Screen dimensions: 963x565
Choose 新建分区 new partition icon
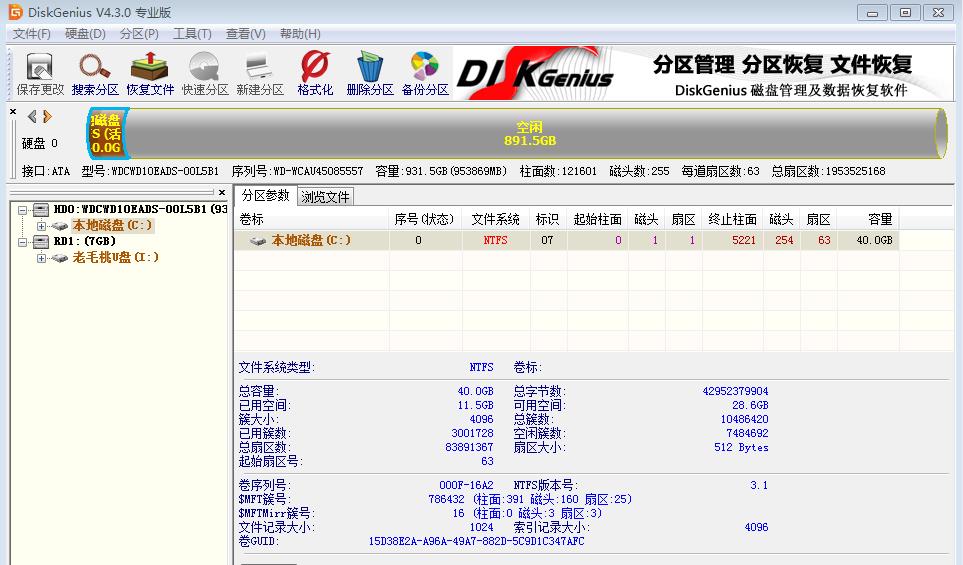[x=260, y=74]
